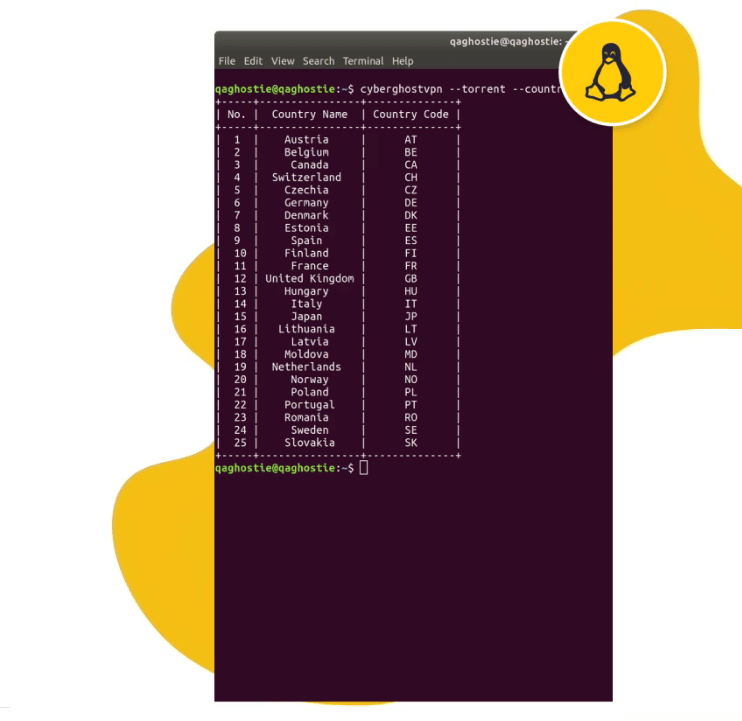
Task: Open the Edit menu
Action: [253, 61]
